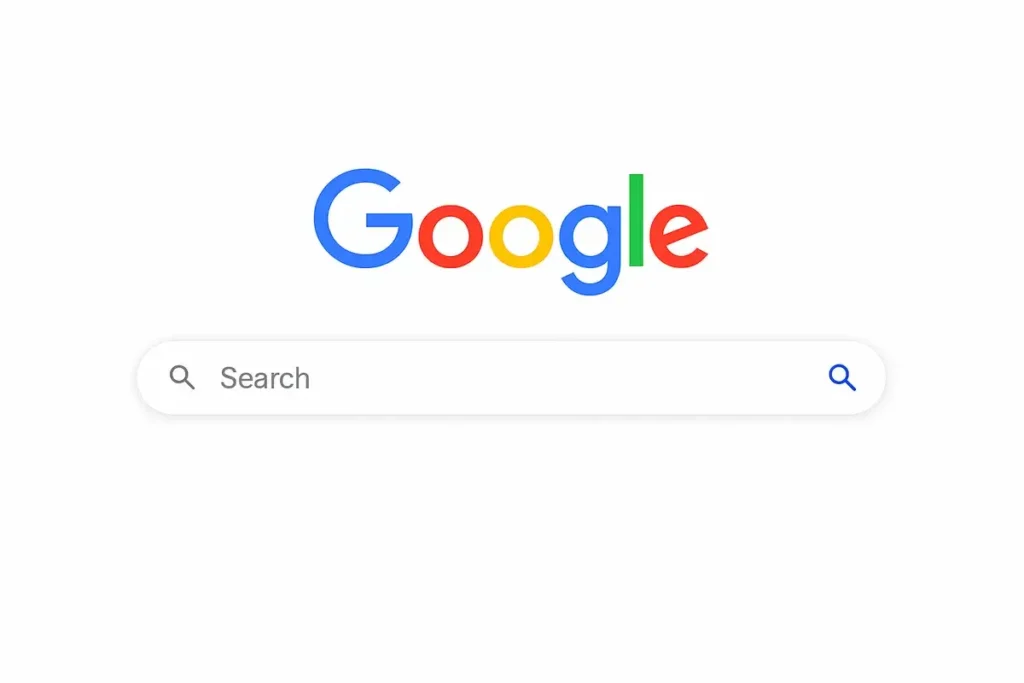This screenshot has height=683, width=1024.
Task: Click empty space inside the search bar
Action: 562,377
